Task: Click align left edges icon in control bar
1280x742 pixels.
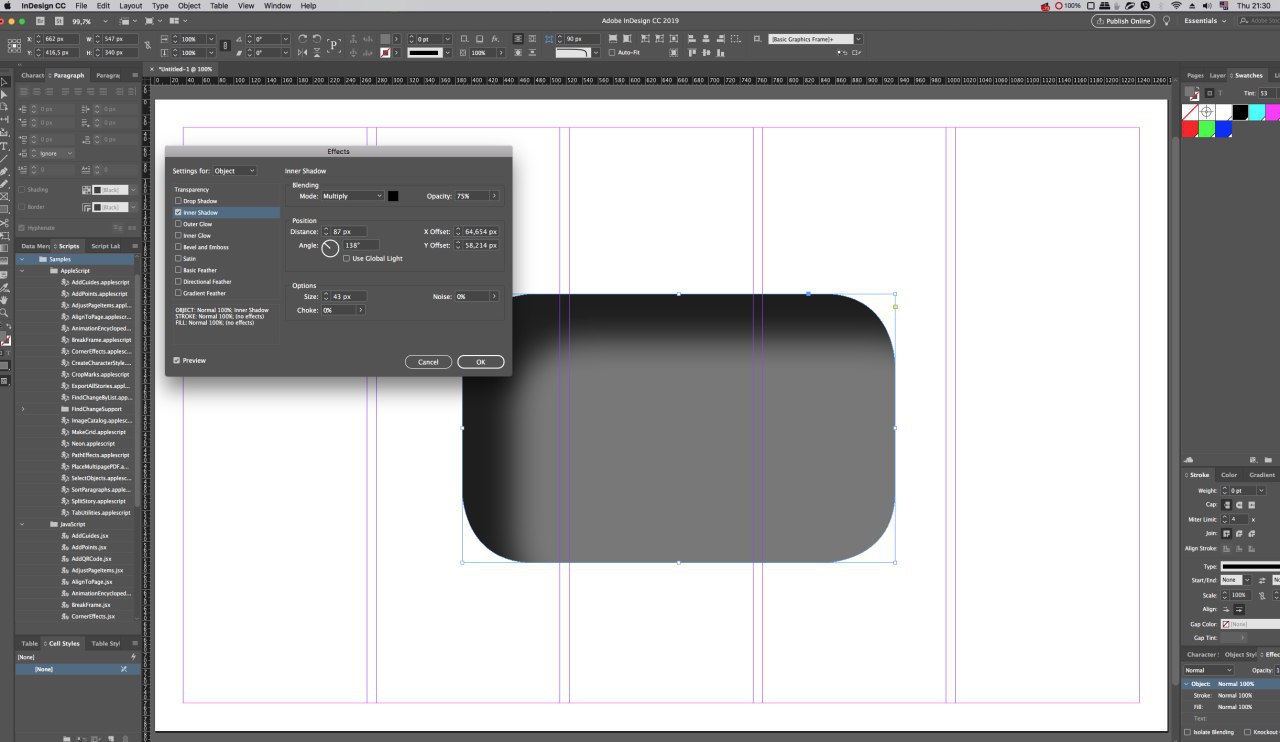Action: (x=692, y=38)
